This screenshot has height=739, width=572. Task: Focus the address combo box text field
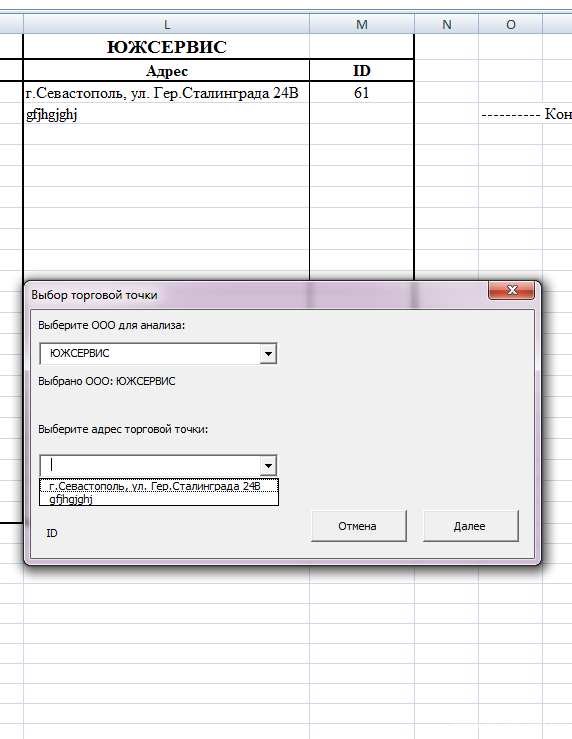(x=150, y=466)
